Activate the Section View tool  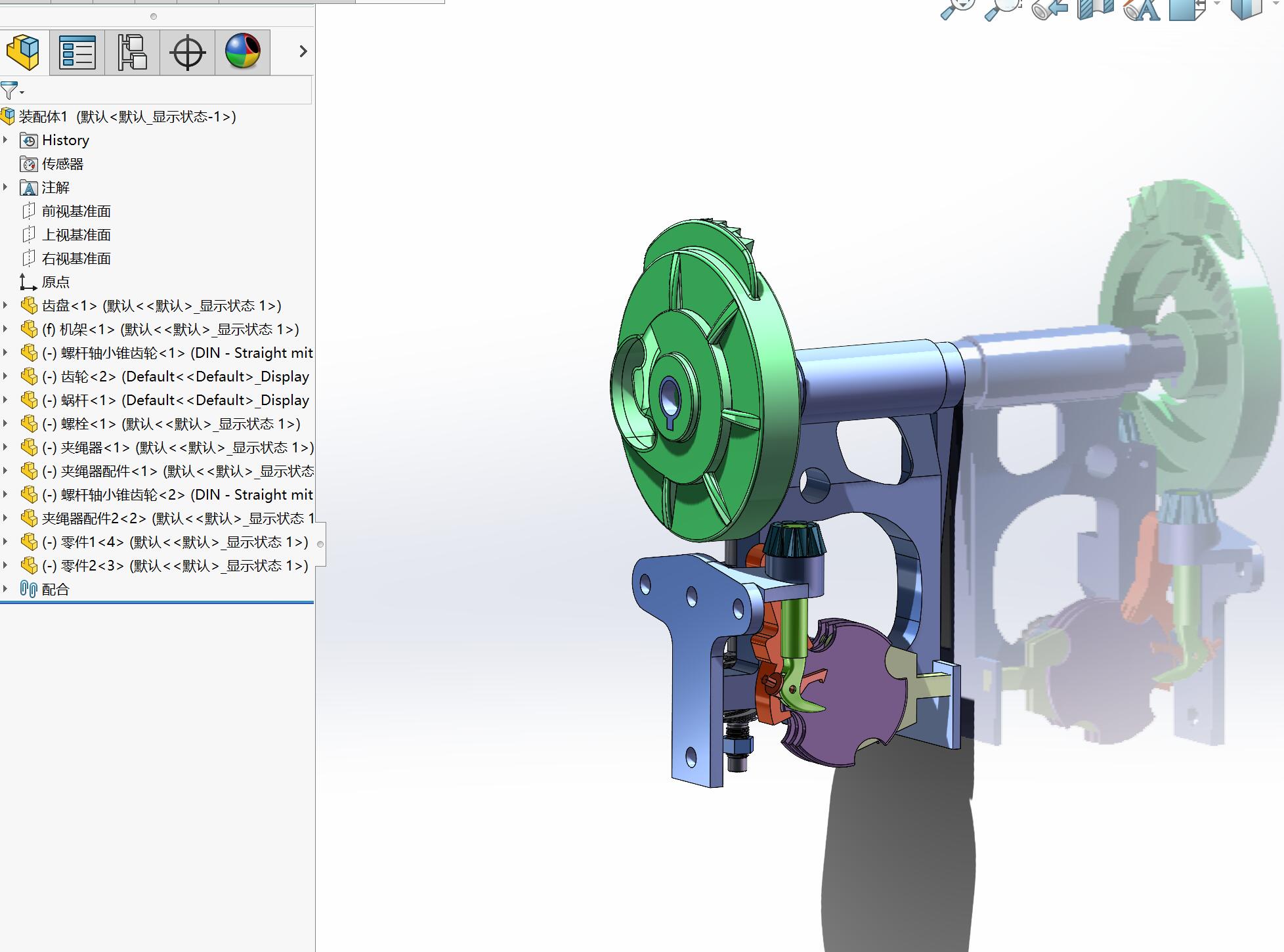tap(1095, 8)
